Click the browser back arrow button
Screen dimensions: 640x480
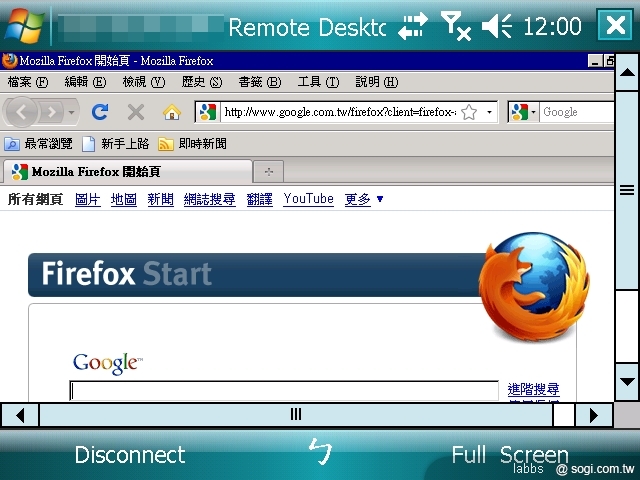point(25,112)
